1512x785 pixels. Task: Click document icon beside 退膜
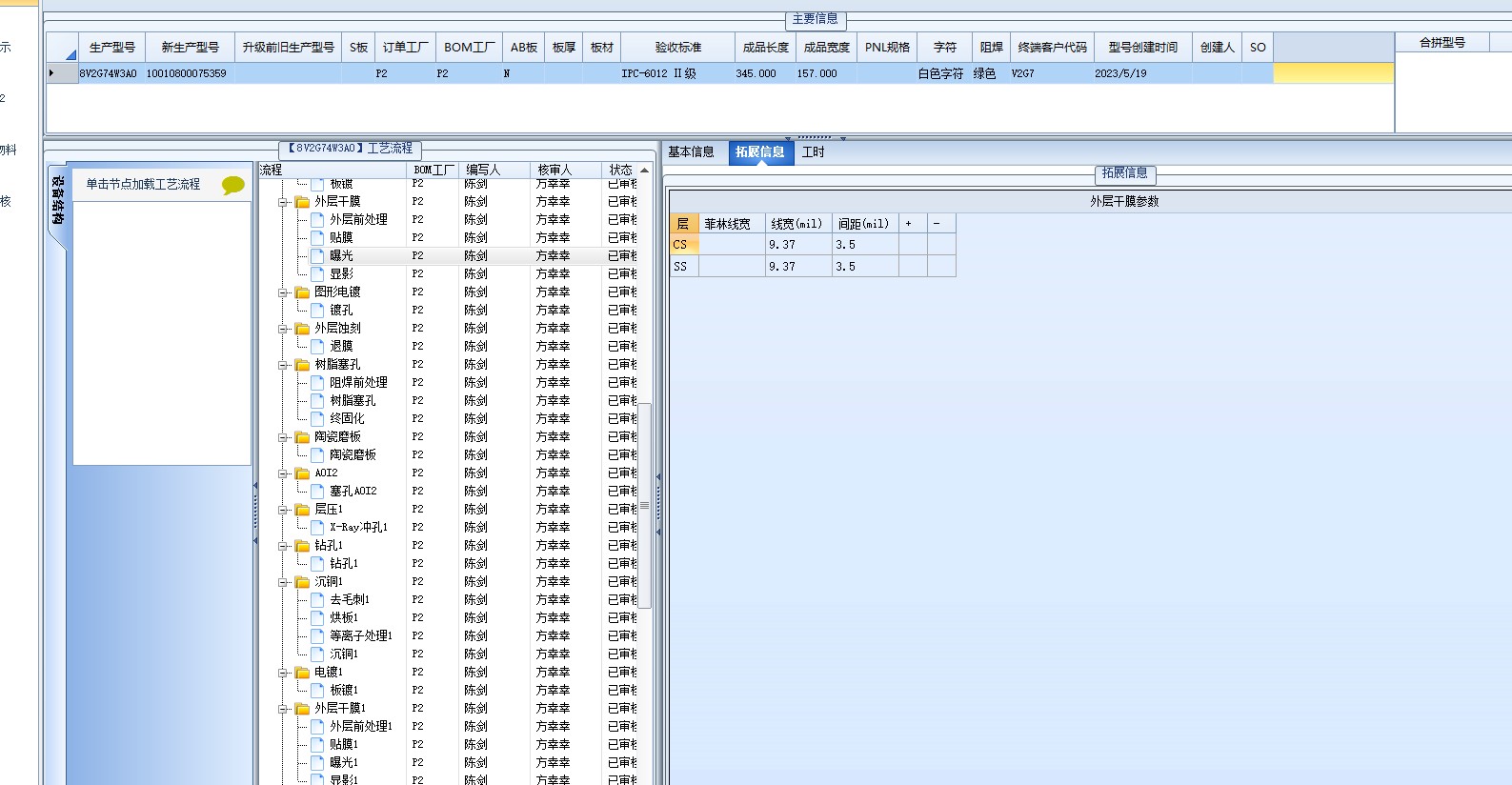click(318, 347)
